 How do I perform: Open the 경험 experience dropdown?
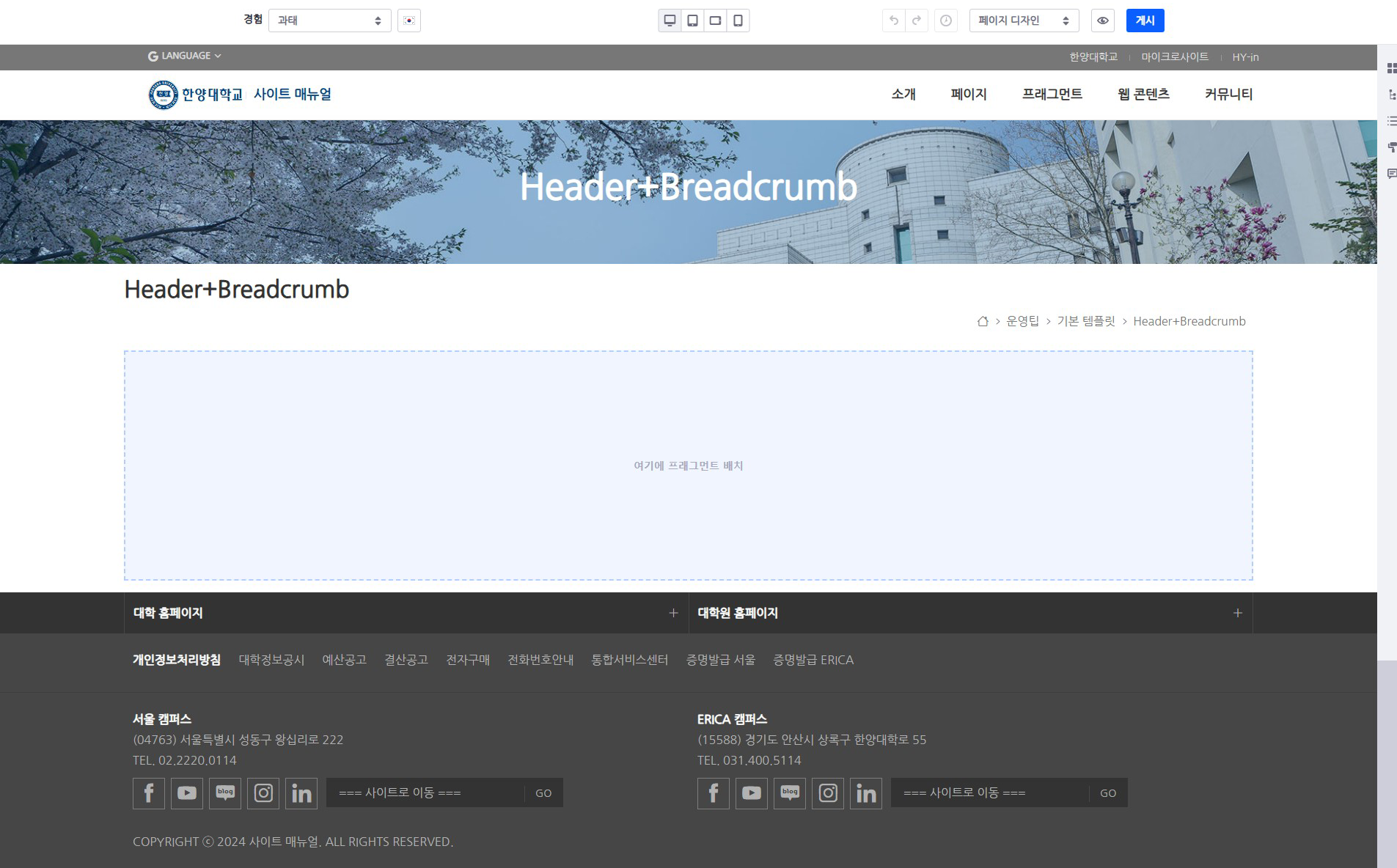(329, 21)
